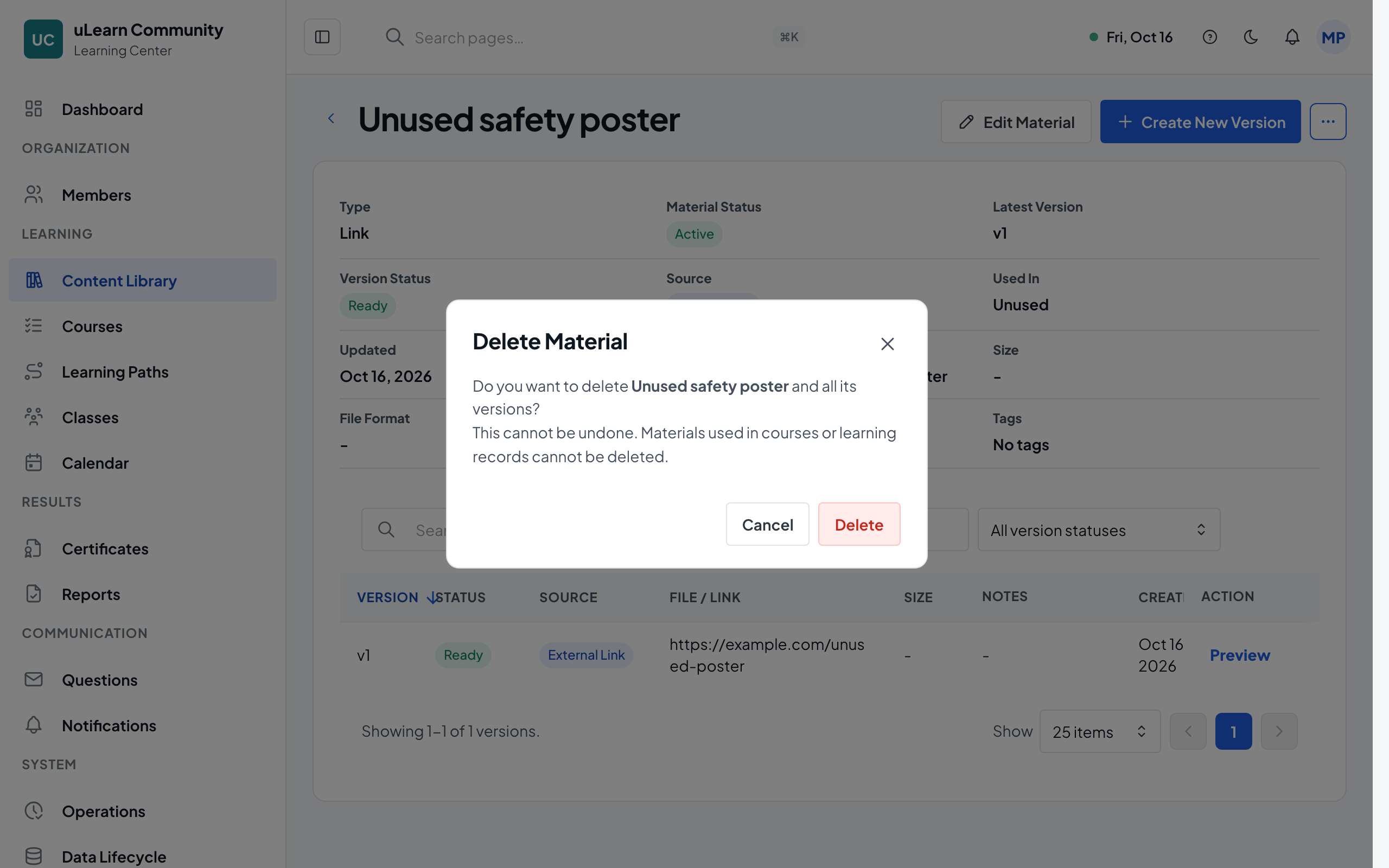Open Courses in the sidebar
The width and height of the screenshot is (1389, 868).
(x=142, y=326)
